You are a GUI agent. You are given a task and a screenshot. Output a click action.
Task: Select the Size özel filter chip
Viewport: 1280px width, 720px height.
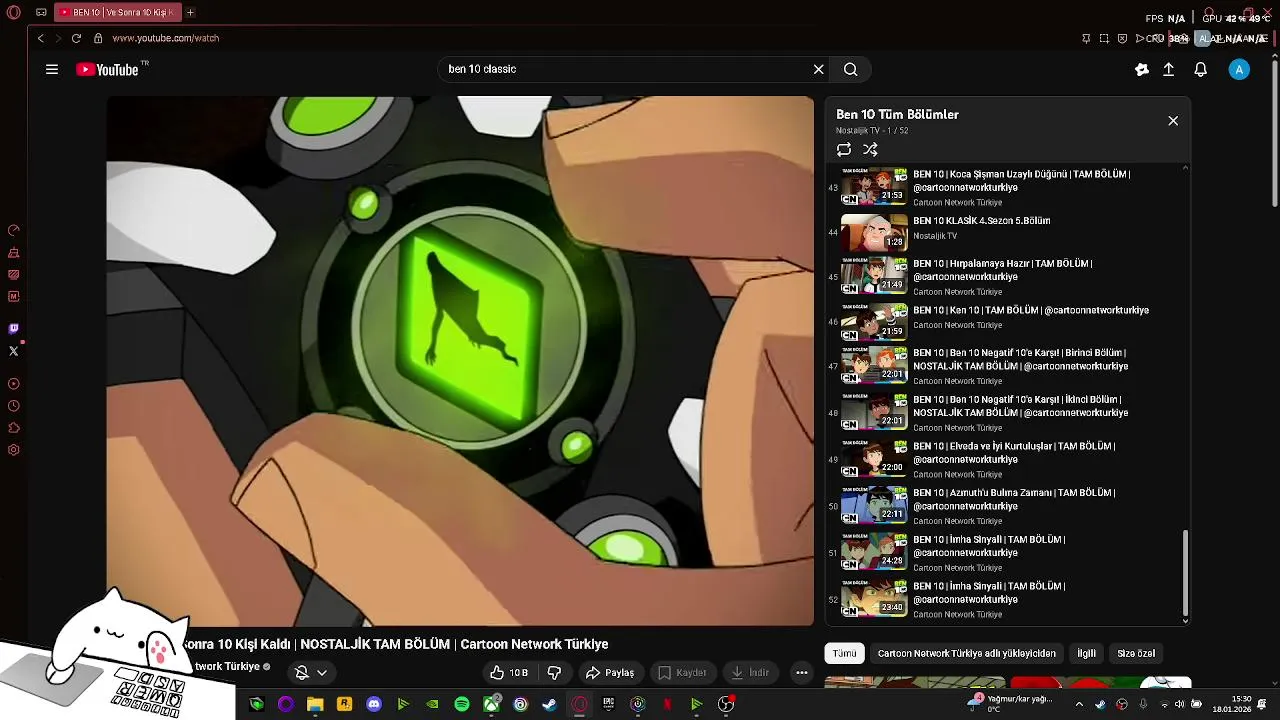pyautogui.click(x=1136, y=653)
